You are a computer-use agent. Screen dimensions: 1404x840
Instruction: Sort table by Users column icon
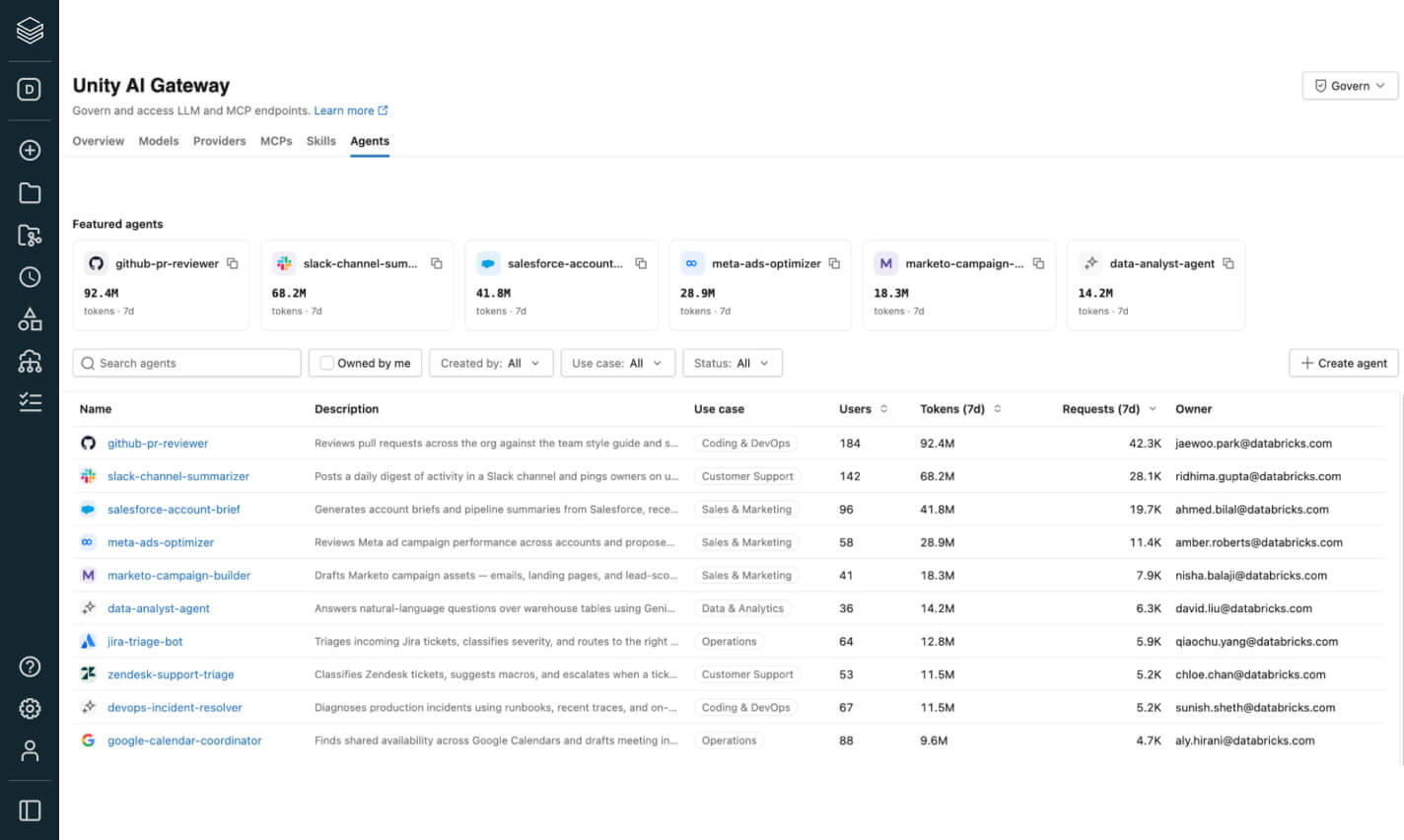884,409
